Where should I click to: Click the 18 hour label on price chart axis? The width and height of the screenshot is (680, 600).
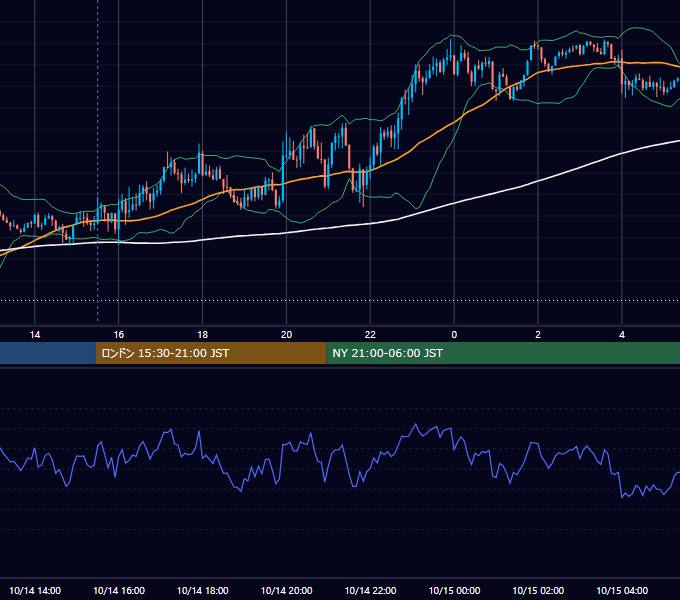[x=203, y=334]
